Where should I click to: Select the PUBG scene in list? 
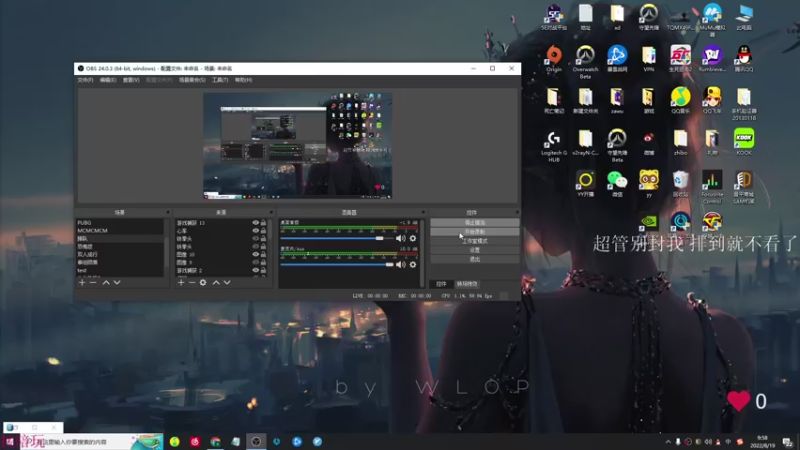click(x=86, y=223)
